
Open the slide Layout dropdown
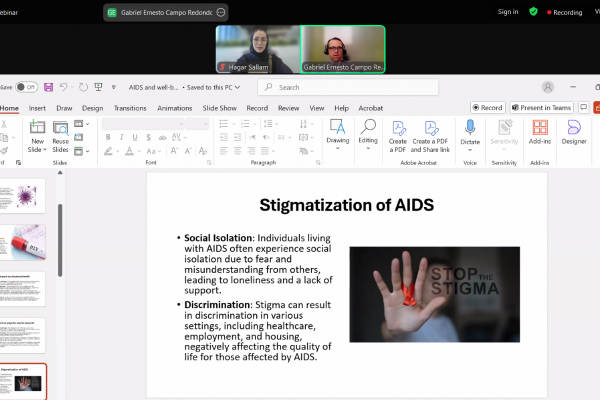coord(82,124)
